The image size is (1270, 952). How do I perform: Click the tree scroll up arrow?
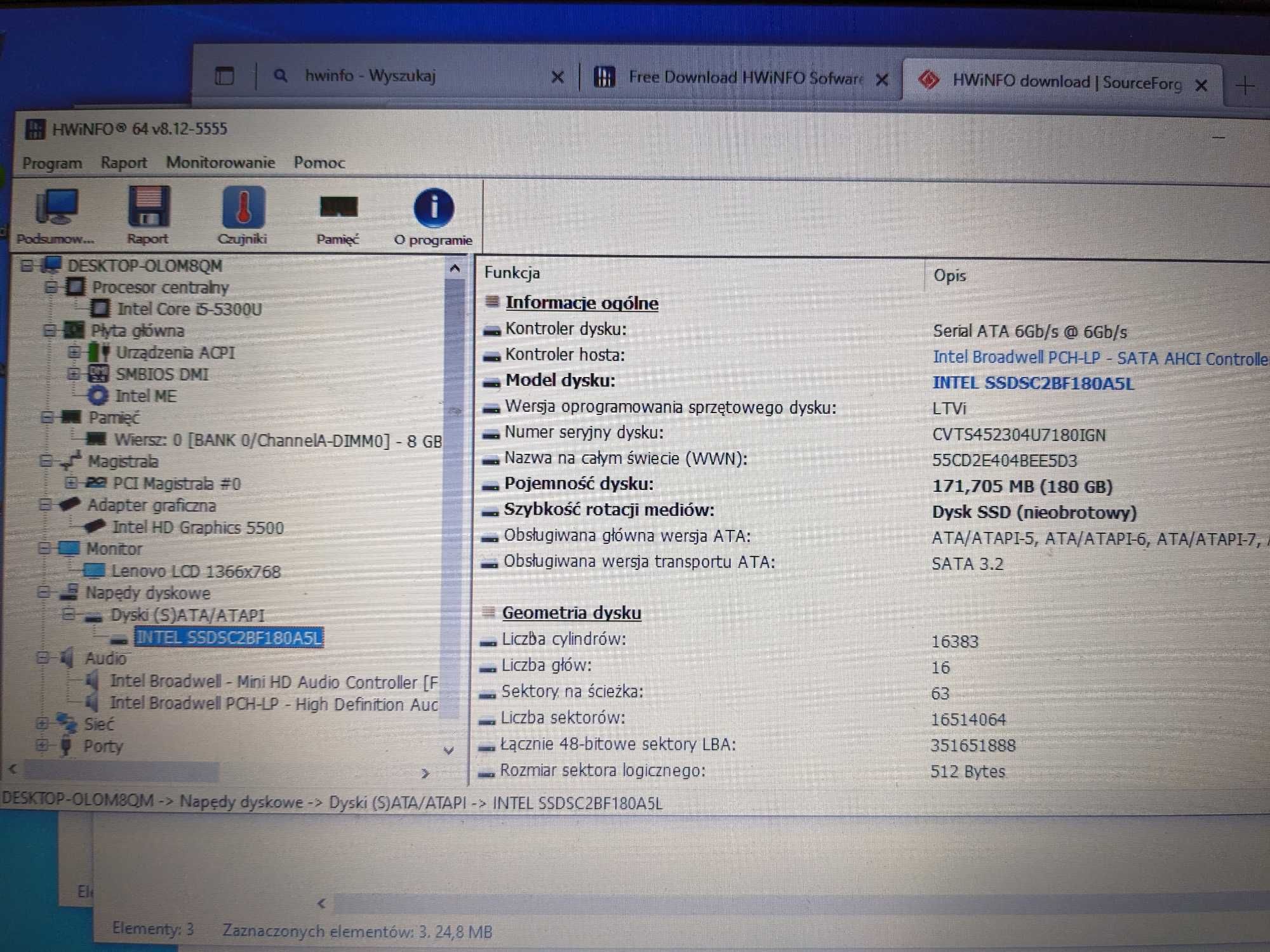(454, 268)
